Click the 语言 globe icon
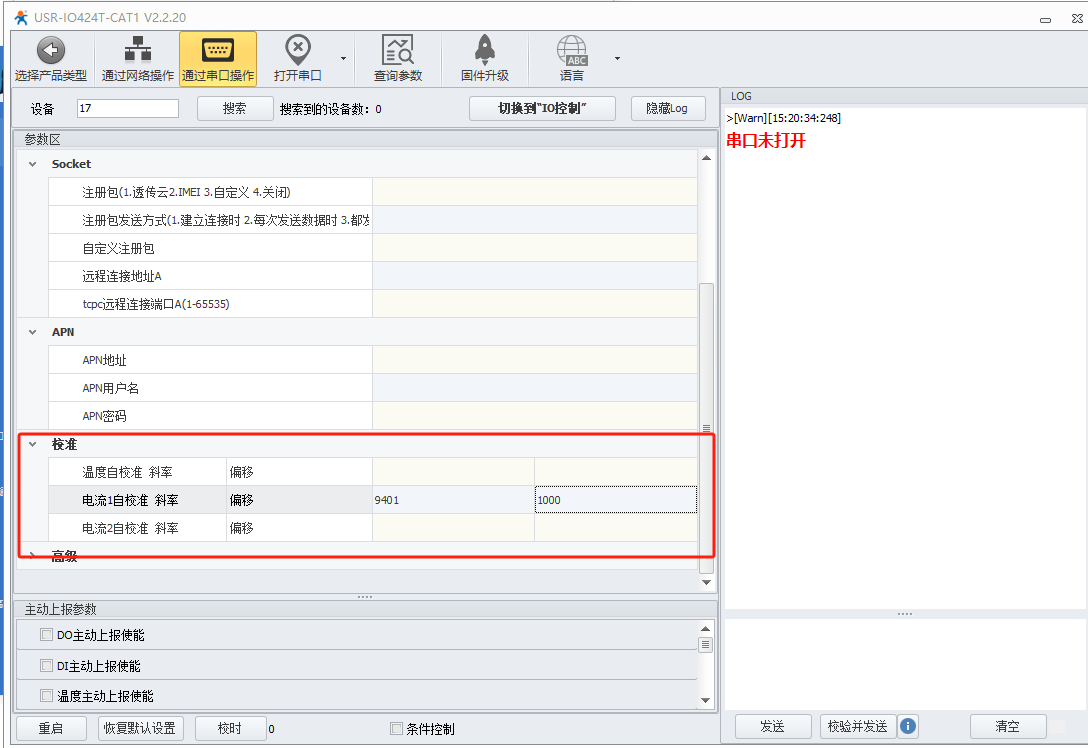Viewport: 1088px width, 748px height. pyautogui.click(x=572, y=51)
